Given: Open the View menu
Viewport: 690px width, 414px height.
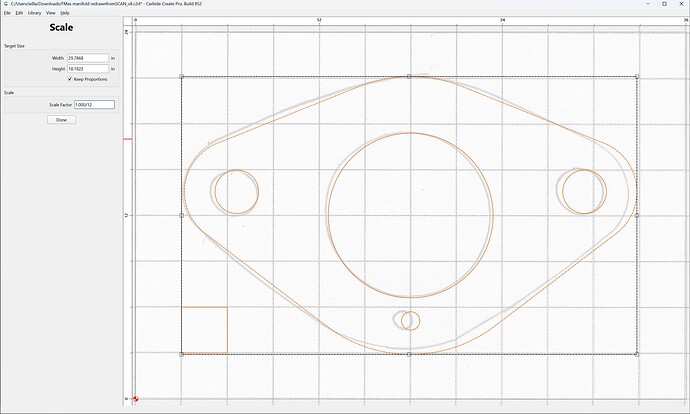Looking at the screenshot, I should [51, 13].
